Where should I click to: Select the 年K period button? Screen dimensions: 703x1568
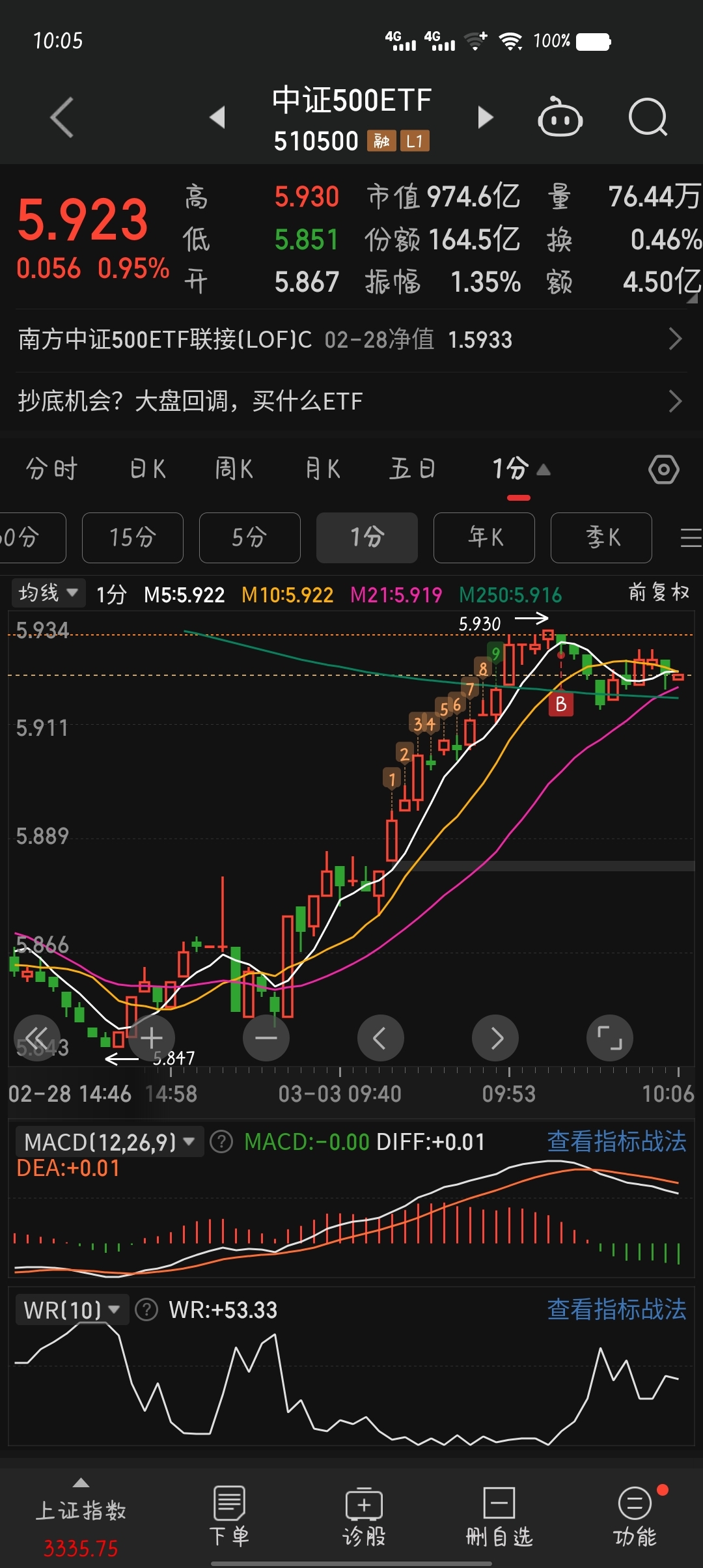click(x=484, y=538)
